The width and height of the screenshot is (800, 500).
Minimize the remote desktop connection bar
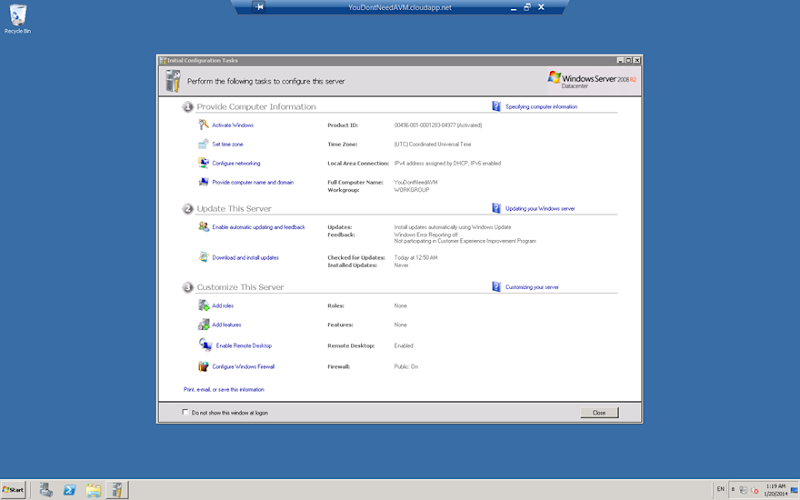pyautogui.click(x=513, y=8)
